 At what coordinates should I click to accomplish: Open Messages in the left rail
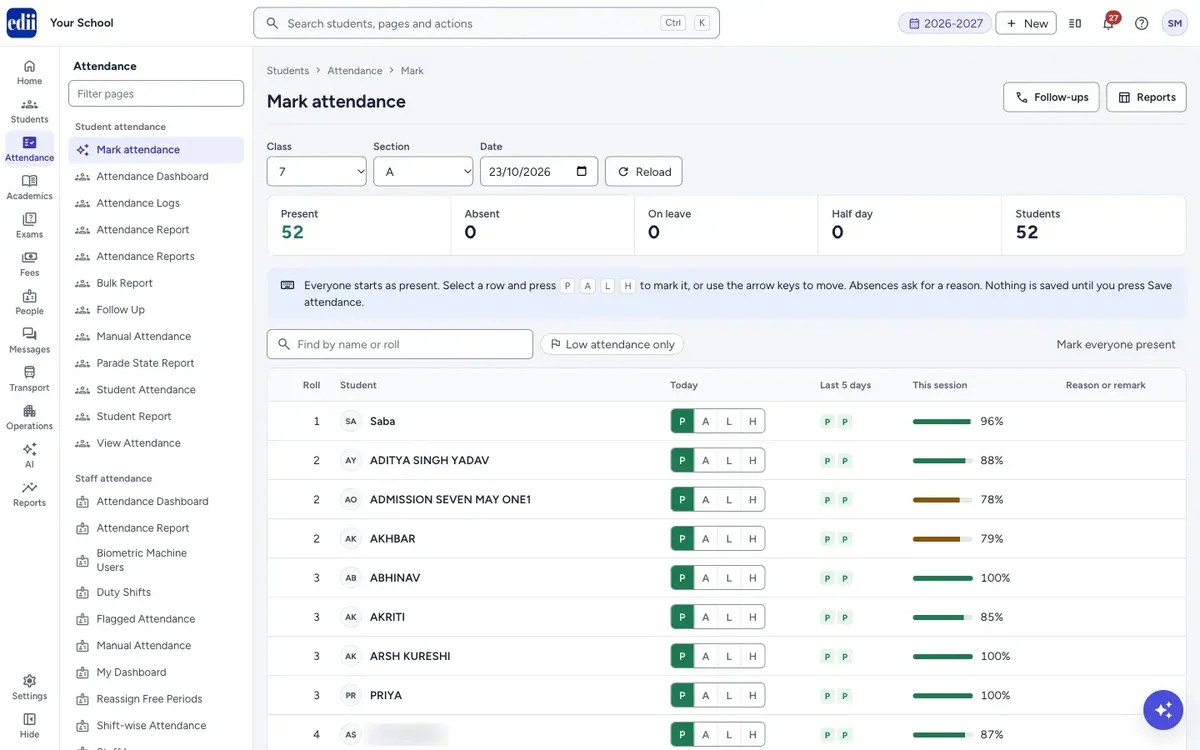pos(29,340)
